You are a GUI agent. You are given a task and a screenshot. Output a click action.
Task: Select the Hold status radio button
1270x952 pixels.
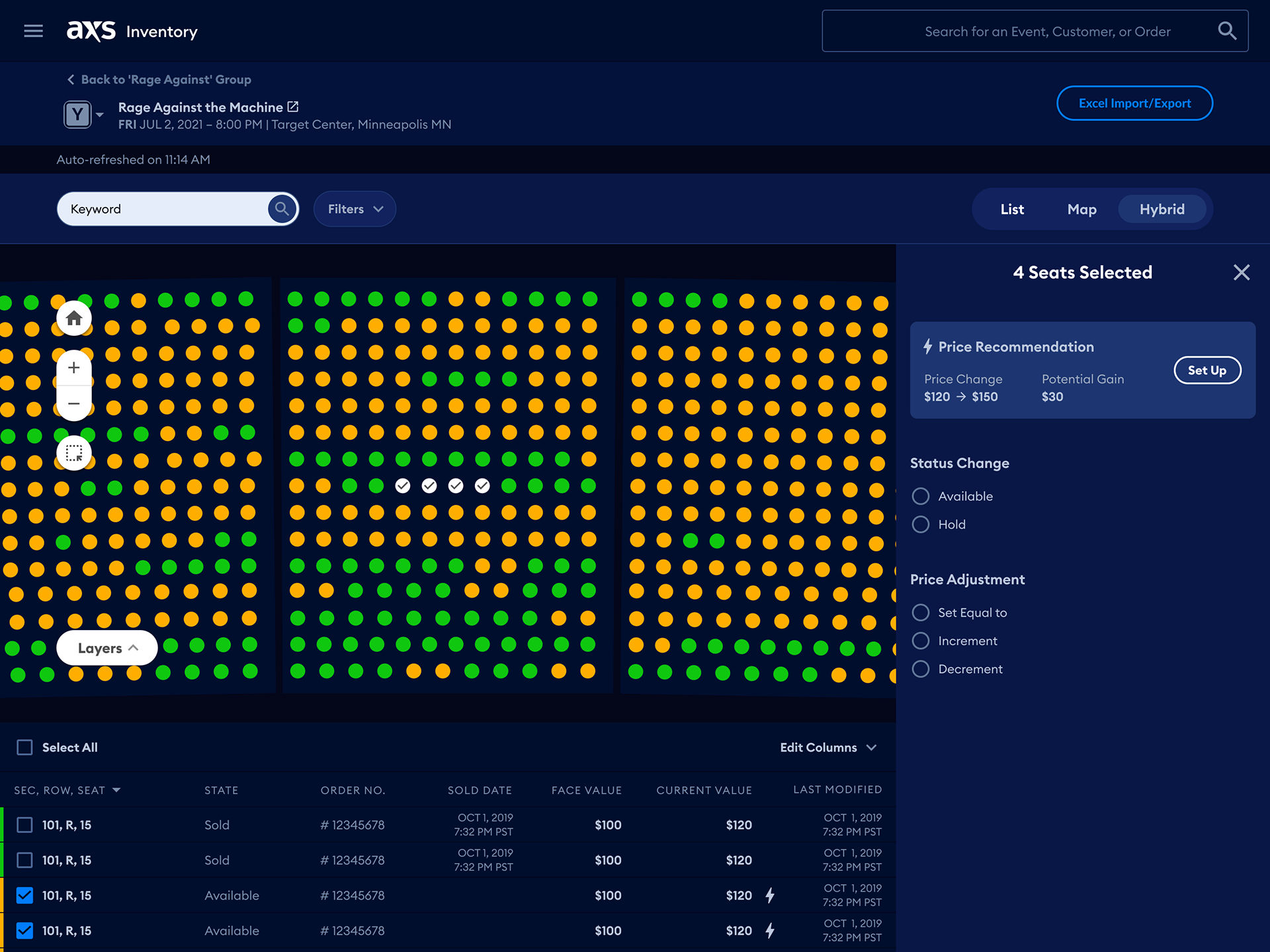[x=921, y=524]
